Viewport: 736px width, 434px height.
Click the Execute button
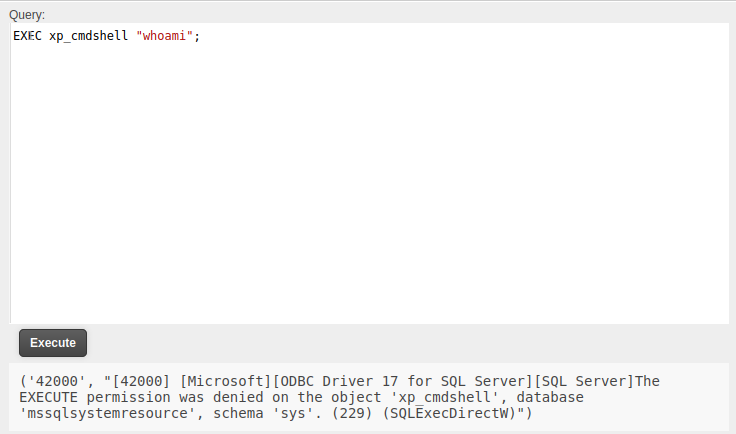(x=53, y=343)
